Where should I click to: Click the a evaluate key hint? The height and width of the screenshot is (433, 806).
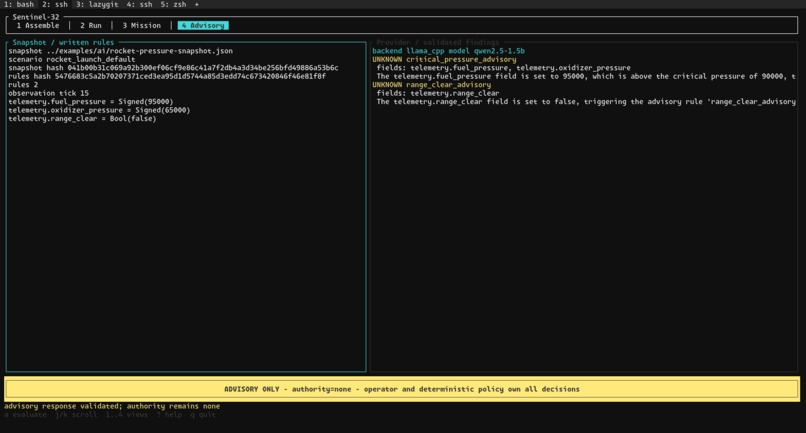pos(26,414)
